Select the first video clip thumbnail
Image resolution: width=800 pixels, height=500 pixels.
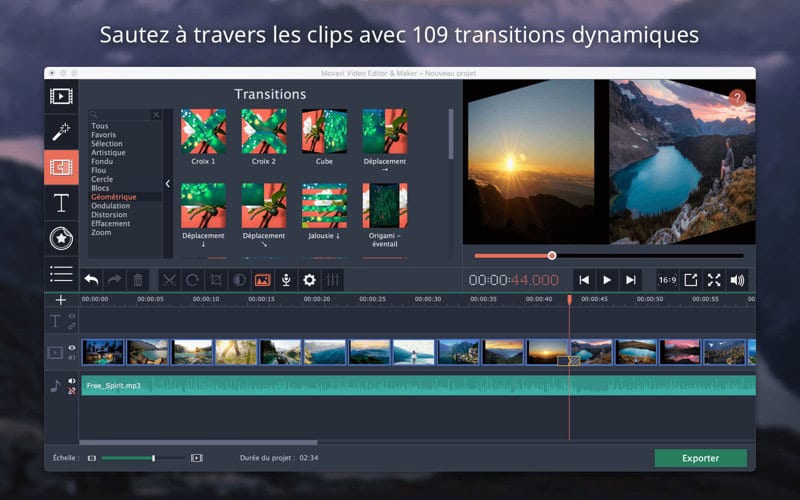pyautogui.click(x=103, y=352)
